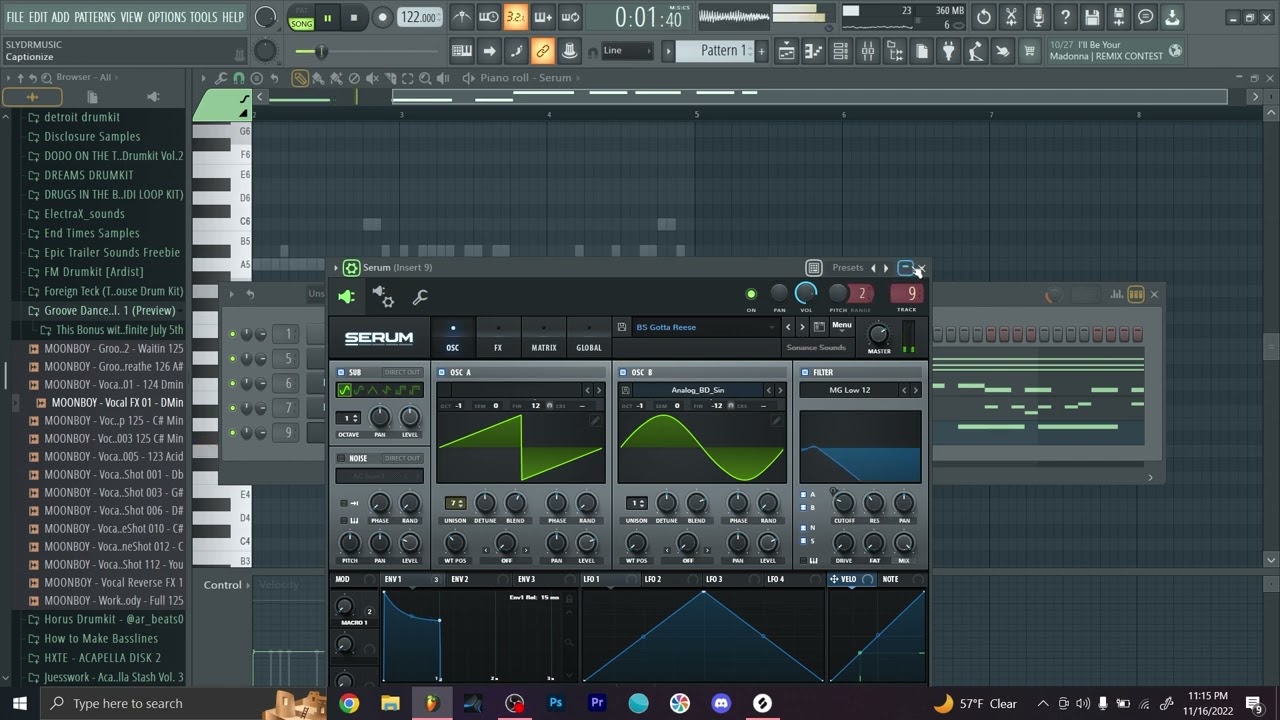Switch to Serum MATRIX tab
This screenshot has width=1280, height=720.
[x=544, y=338]
